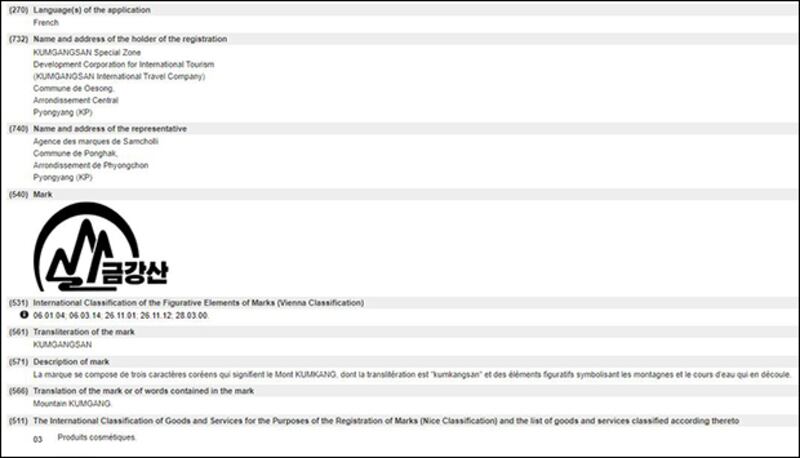Select 'Commune de Oesong,' address line
Image resolution: width=800 pixels, height=458 pixels.
tap(74, 88)
